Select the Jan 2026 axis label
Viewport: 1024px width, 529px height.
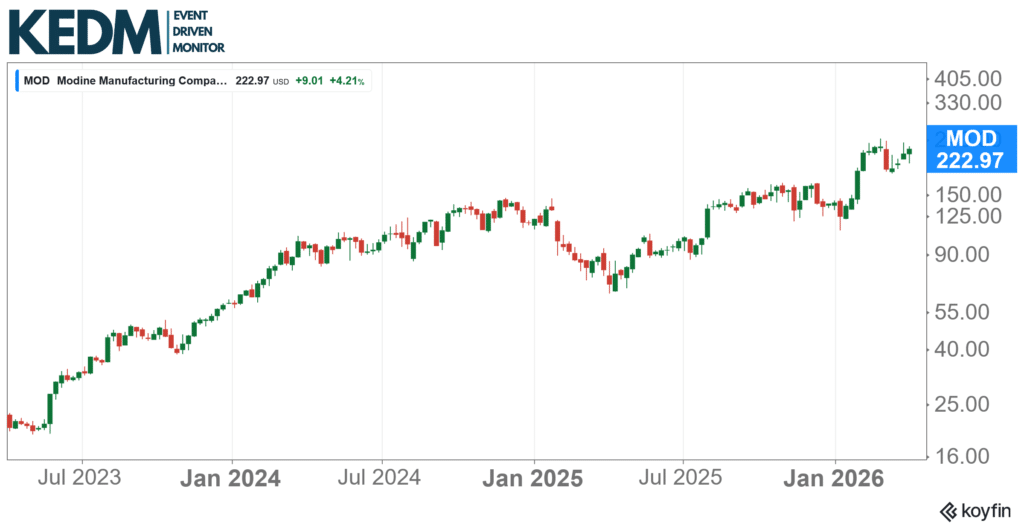tap(836, 478)
